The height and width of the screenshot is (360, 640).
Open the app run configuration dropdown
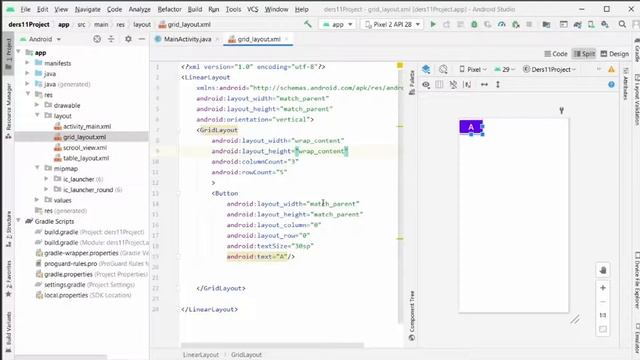337,24
